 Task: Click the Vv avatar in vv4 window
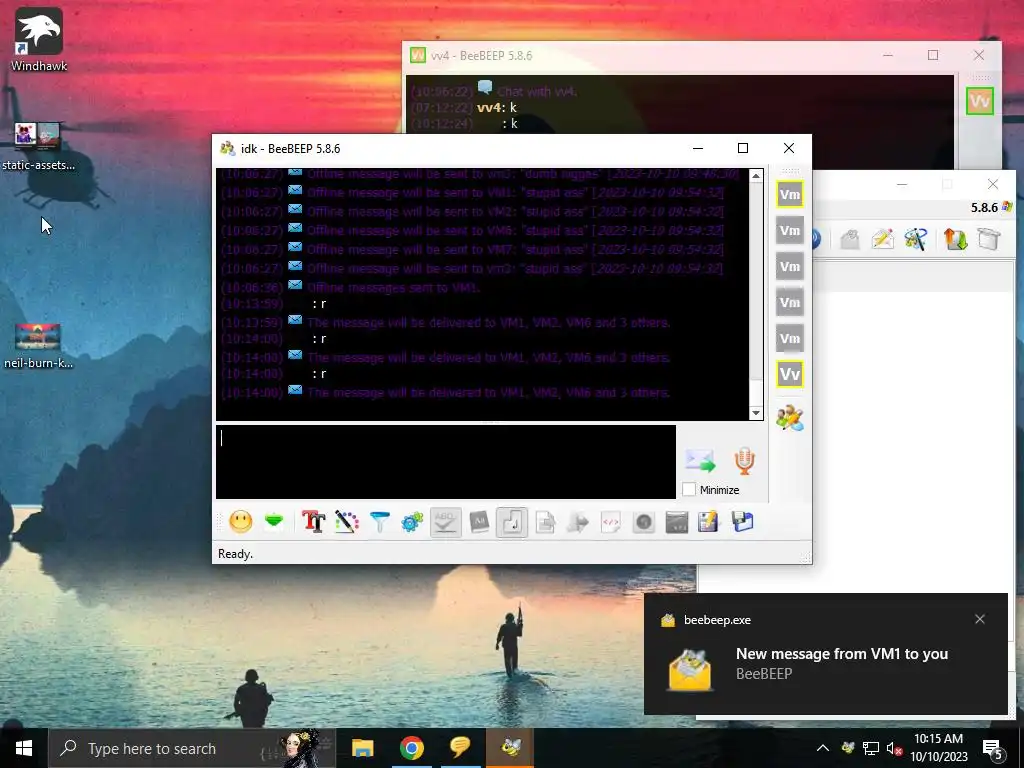click(980, 101)
